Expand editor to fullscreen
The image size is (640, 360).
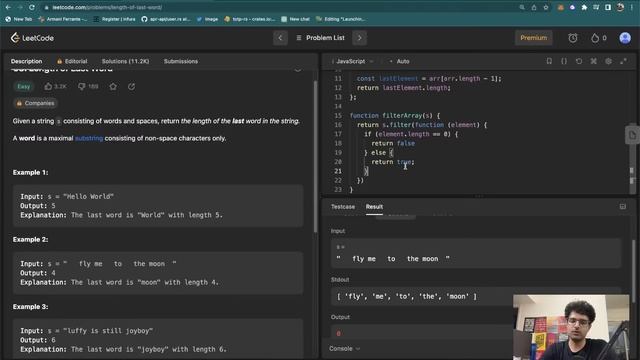click(x=623, y=61)
